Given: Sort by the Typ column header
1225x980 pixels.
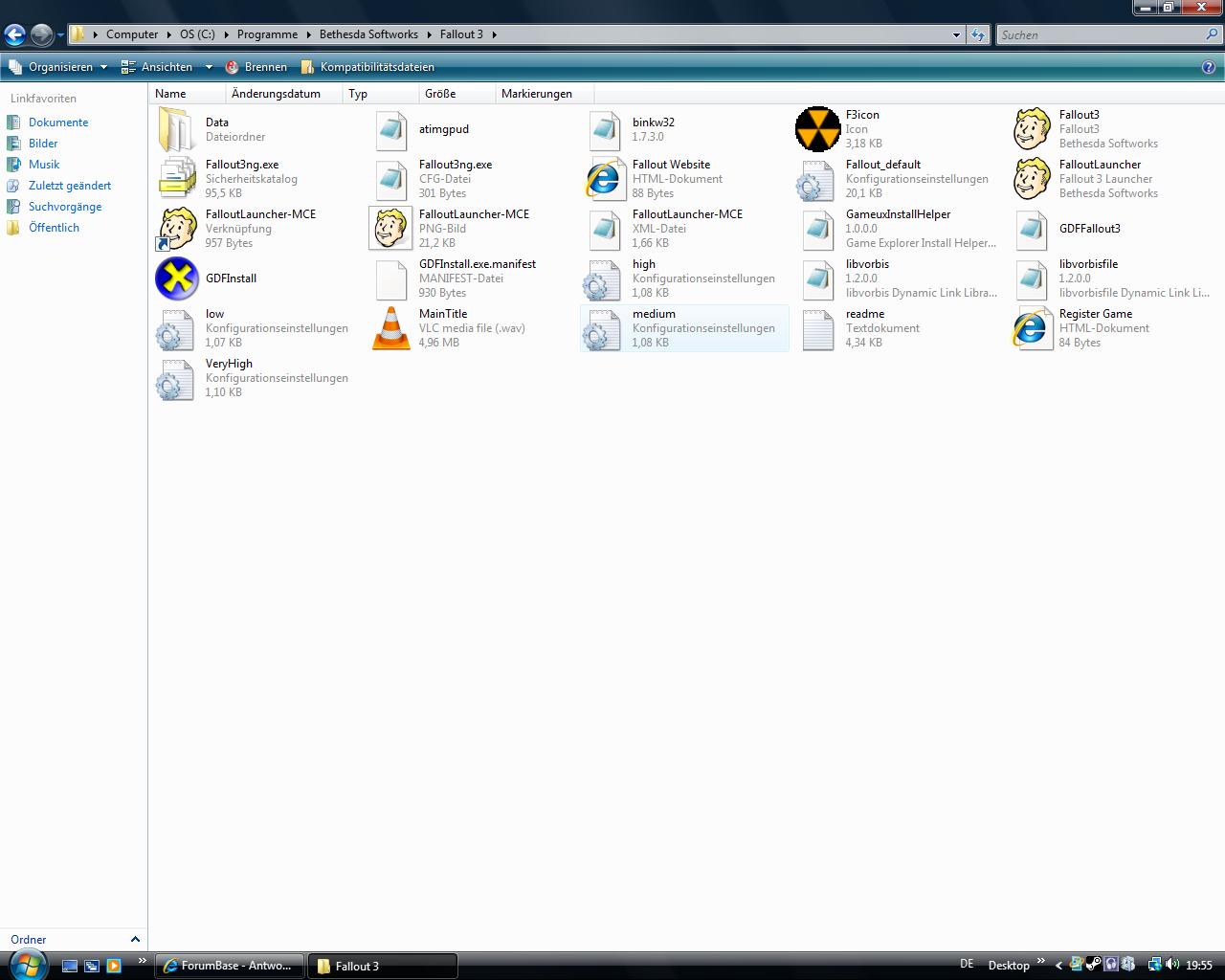Looking at the screenshot, I should pyautogui.click(x=382, y=94).
